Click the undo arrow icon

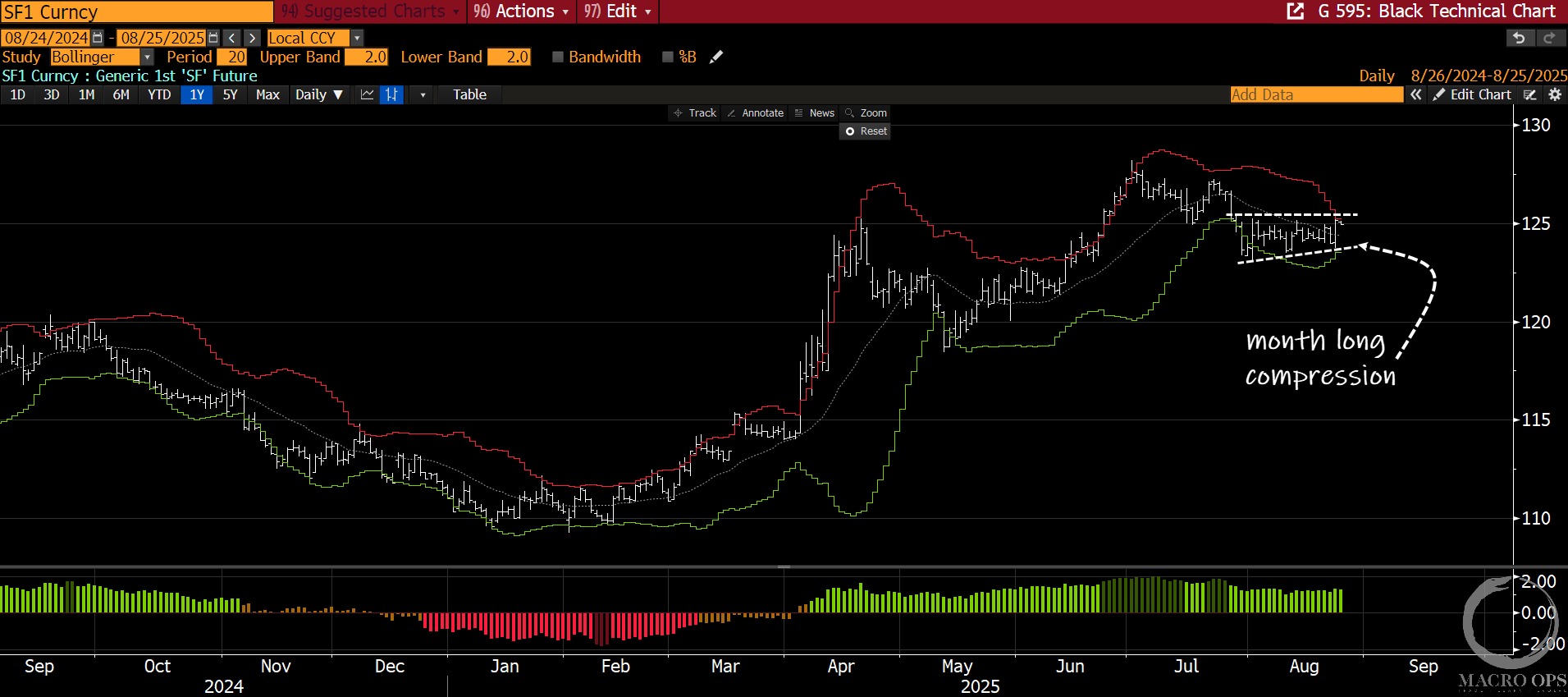tap(1519, 38)
